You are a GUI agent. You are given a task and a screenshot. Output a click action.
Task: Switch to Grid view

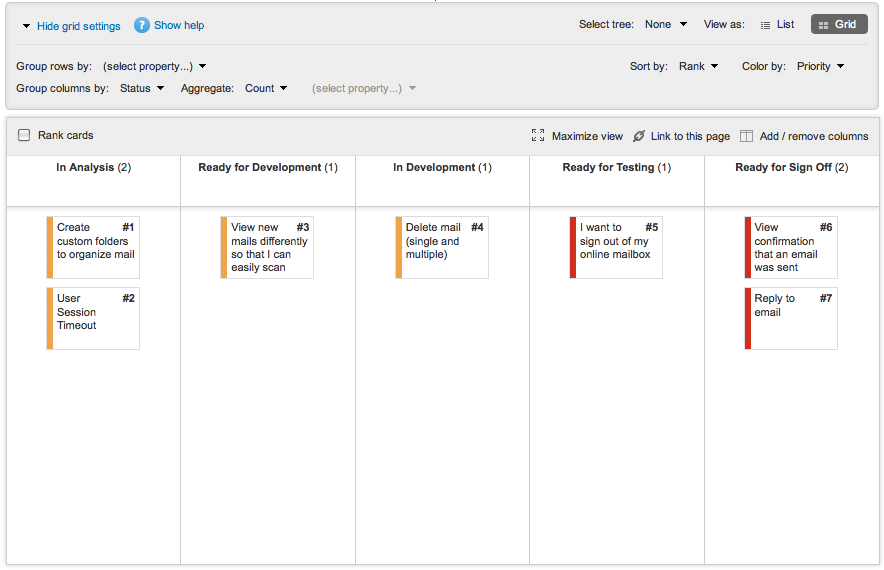click(838, 25)
